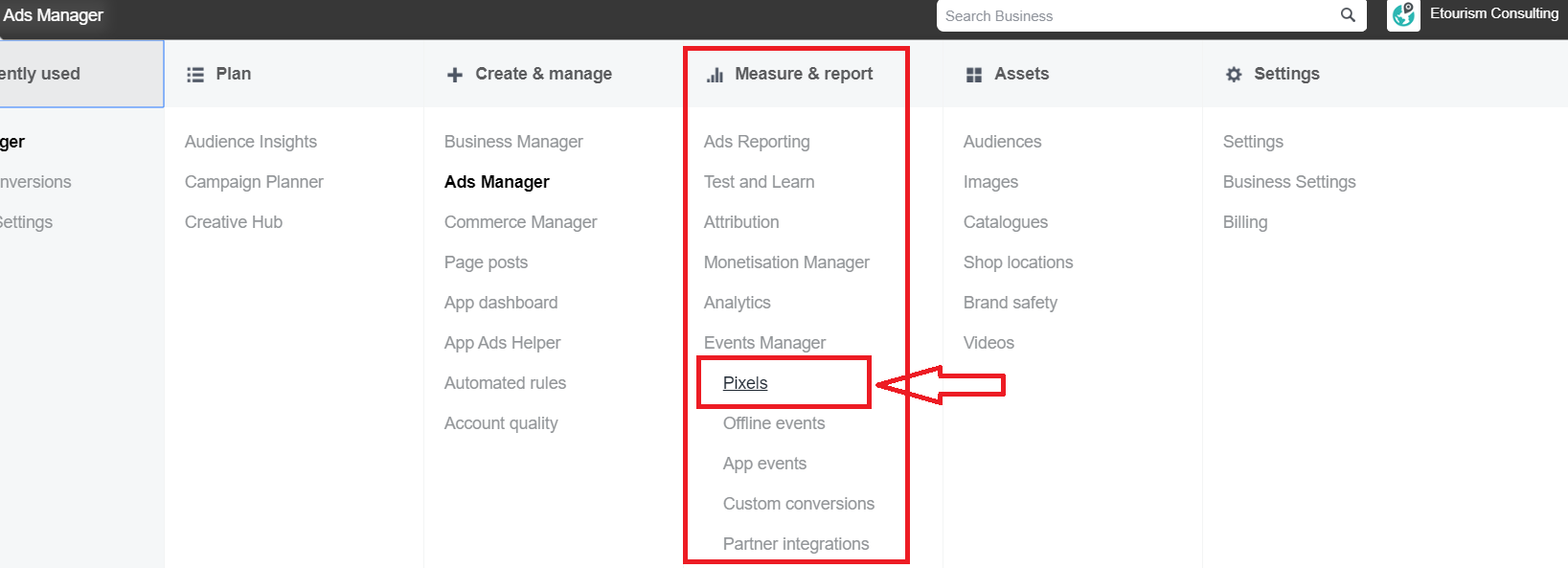Image resolution: width=1568 pixels, height=568 pixels.
Task: Click the Settings gear icon
Action: pyautogui.click(x=1234, y=75)
